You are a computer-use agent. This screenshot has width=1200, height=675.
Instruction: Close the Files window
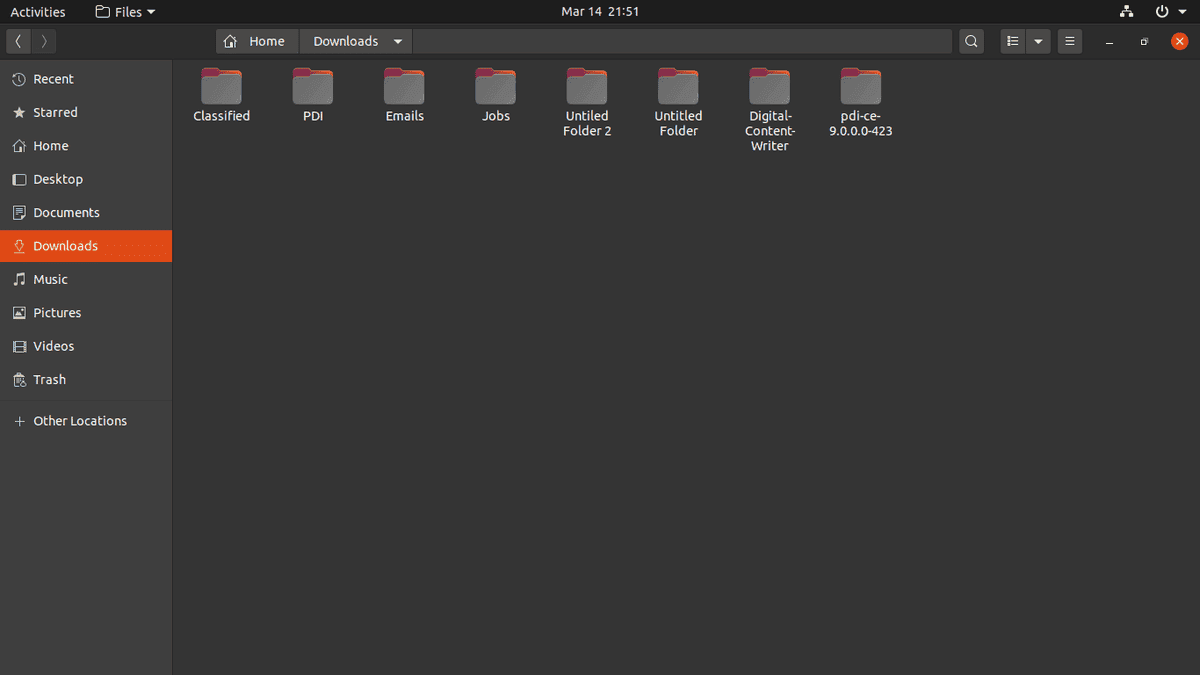click(1179, 41)
